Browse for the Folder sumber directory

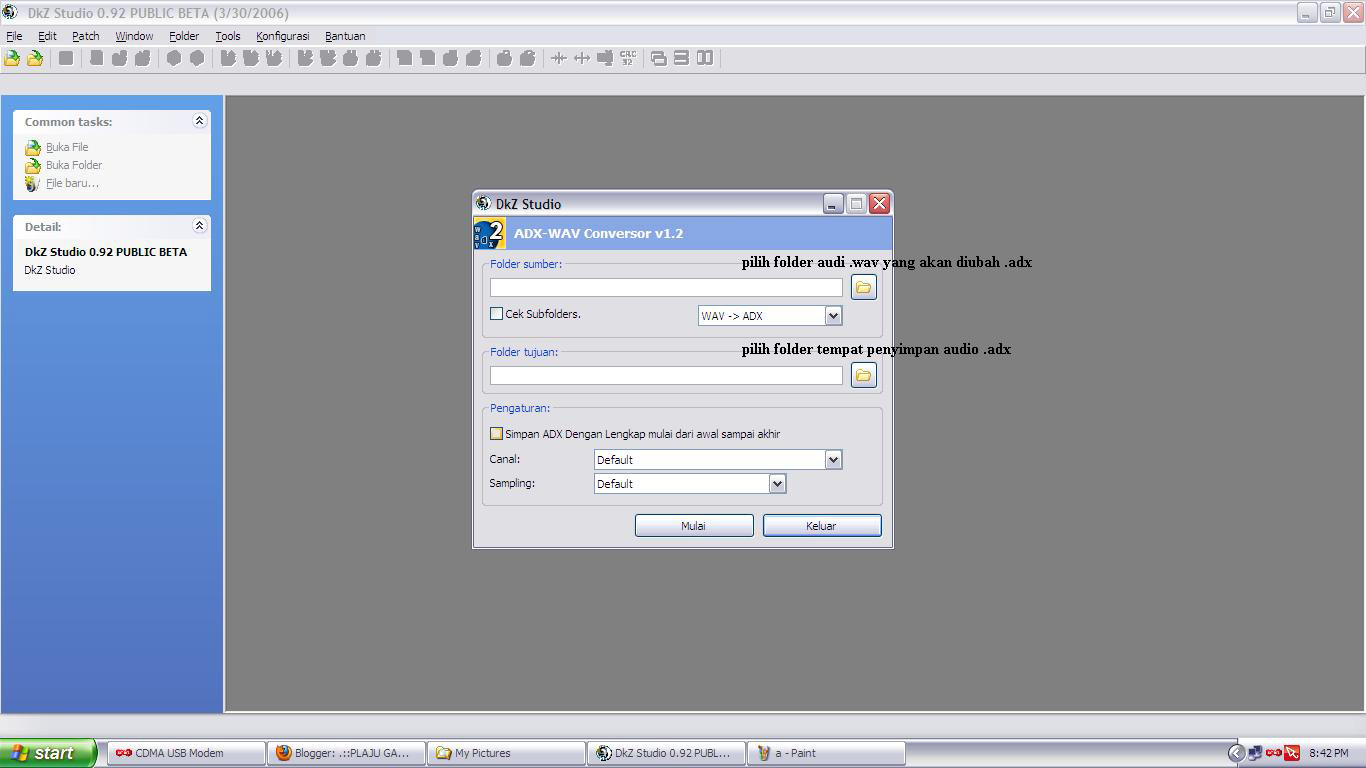pyautogui.click(x=863, y=287)
